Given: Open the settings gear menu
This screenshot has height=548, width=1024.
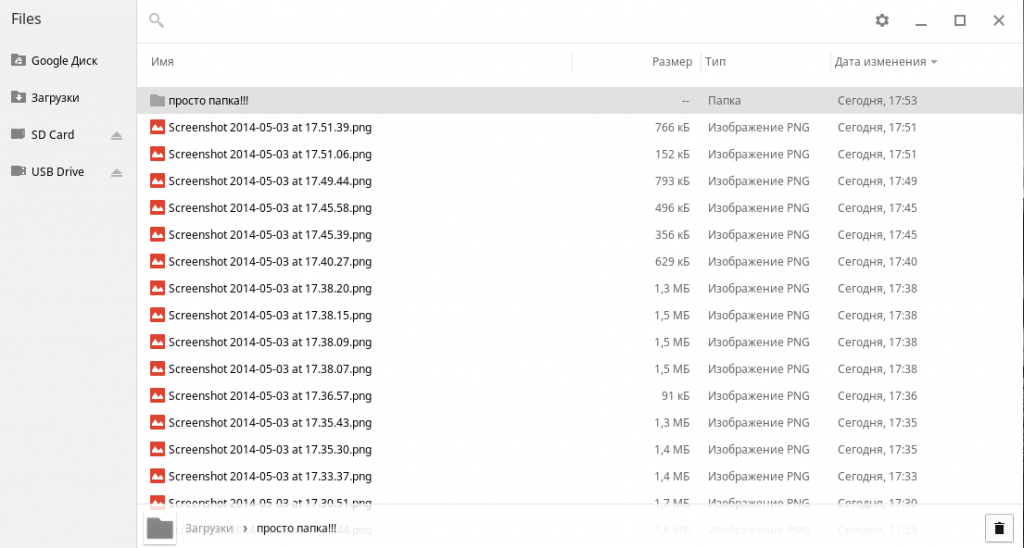Looking at the screenshot, I should point(881,21).
